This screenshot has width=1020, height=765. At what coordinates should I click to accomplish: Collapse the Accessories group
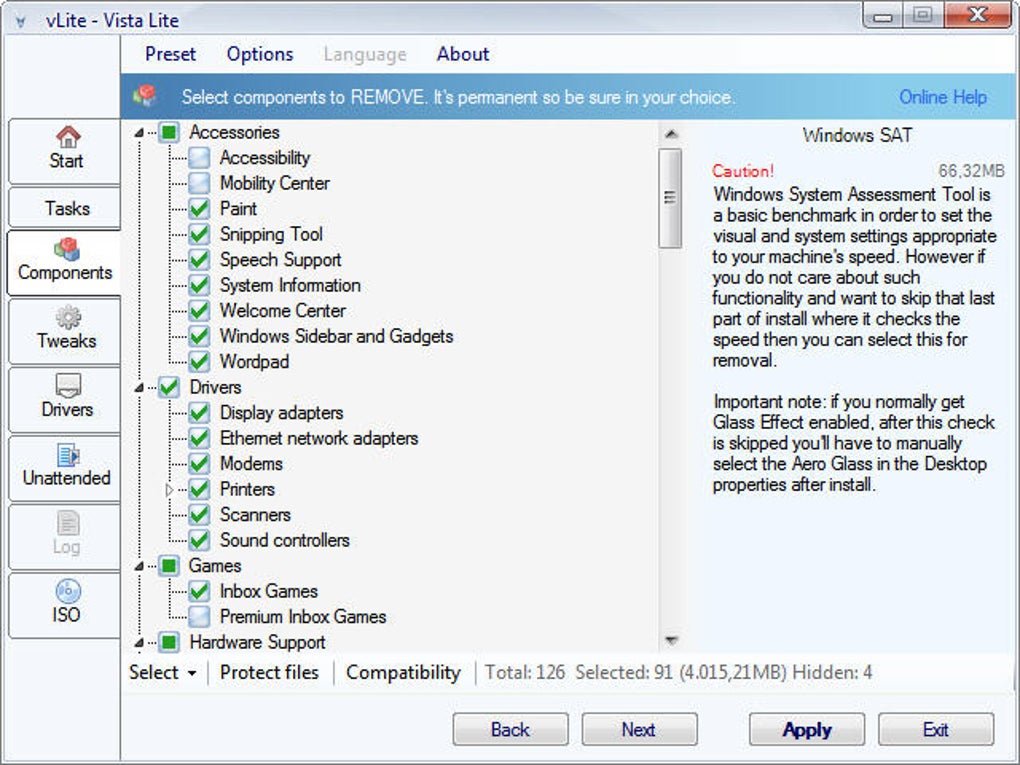point(139,133)
